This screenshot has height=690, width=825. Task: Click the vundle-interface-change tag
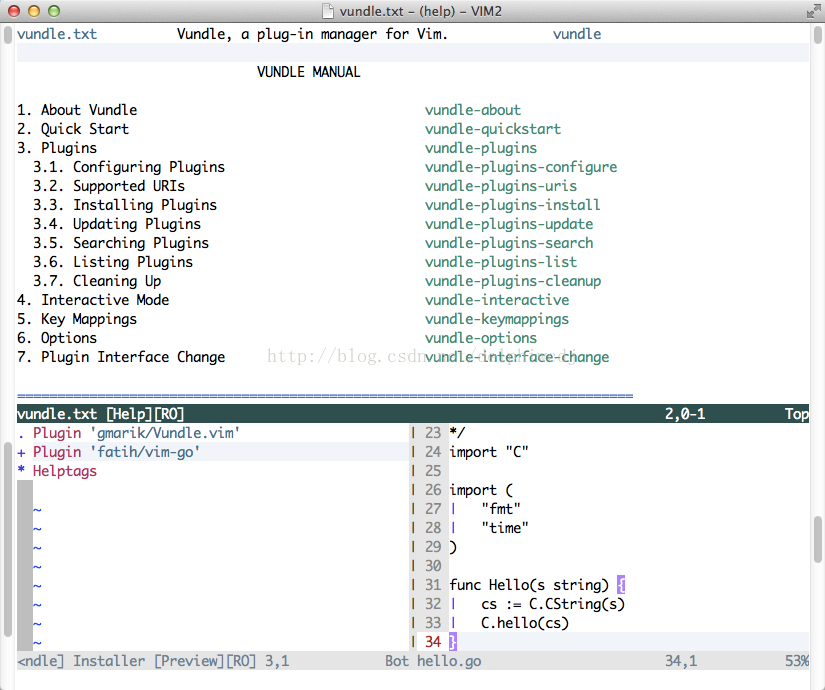(x=517, y=357)
